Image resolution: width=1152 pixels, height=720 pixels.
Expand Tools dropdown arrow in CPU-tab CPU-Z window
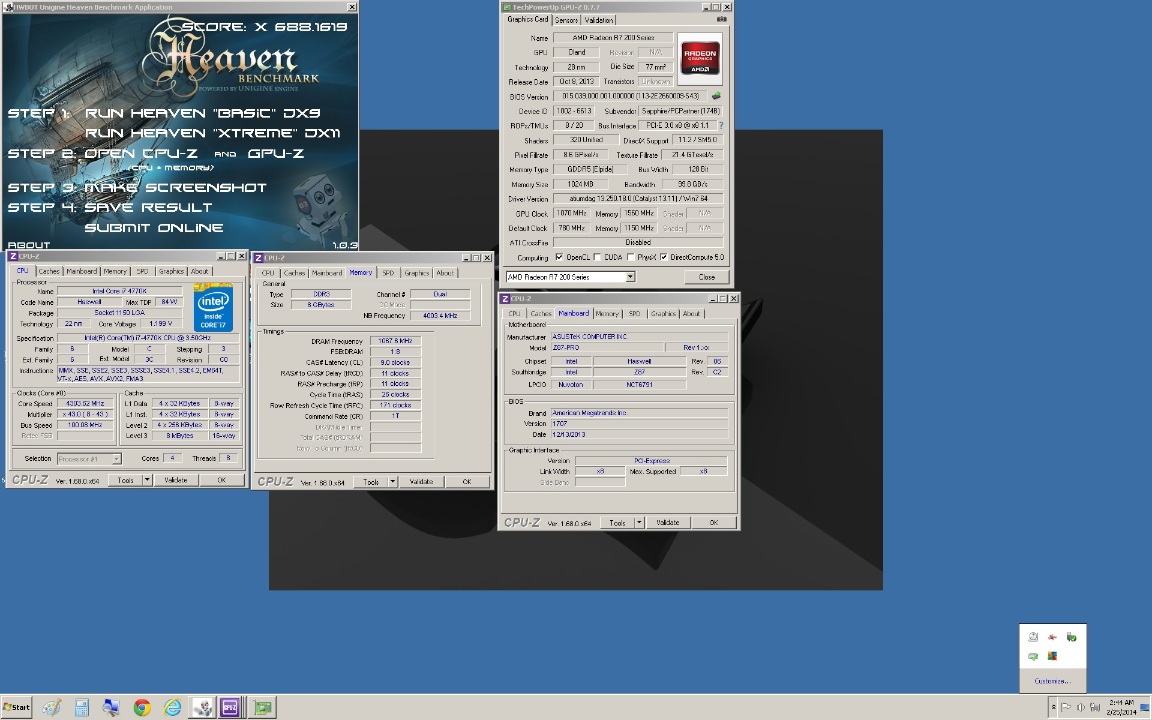click(x=147, y=480)
